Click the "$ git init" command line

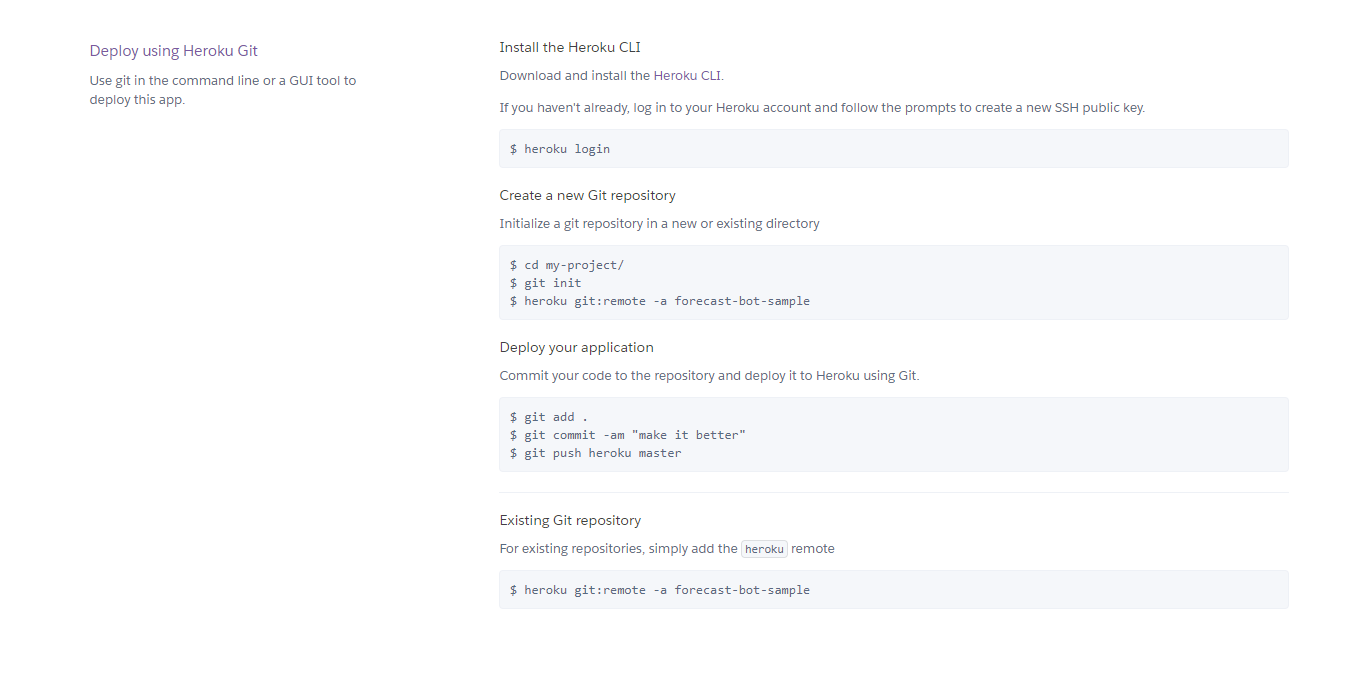point(546,283)
